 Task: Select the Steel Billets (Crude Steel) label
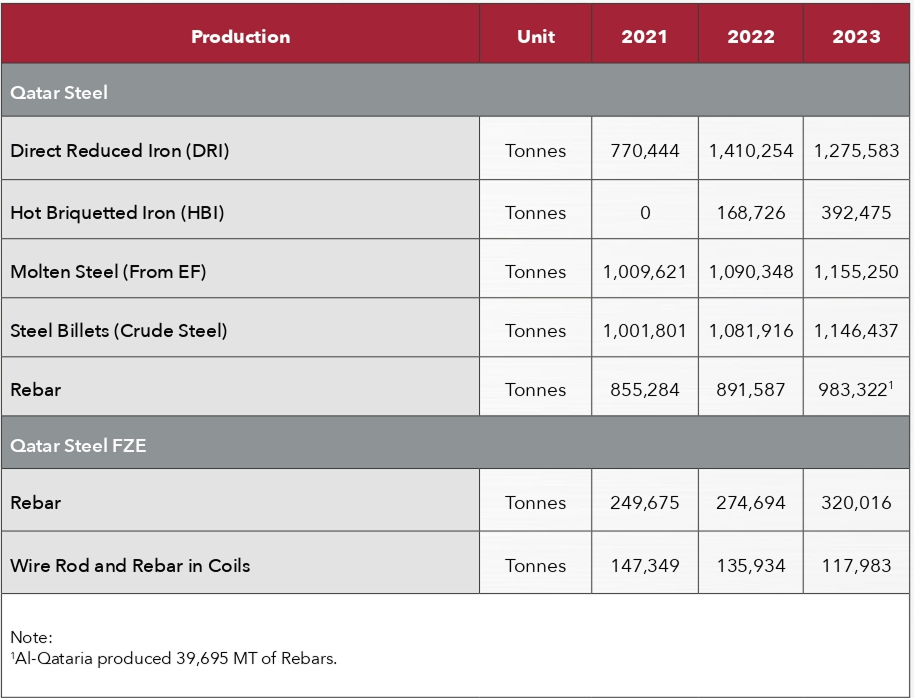click(x=119, y=331)
